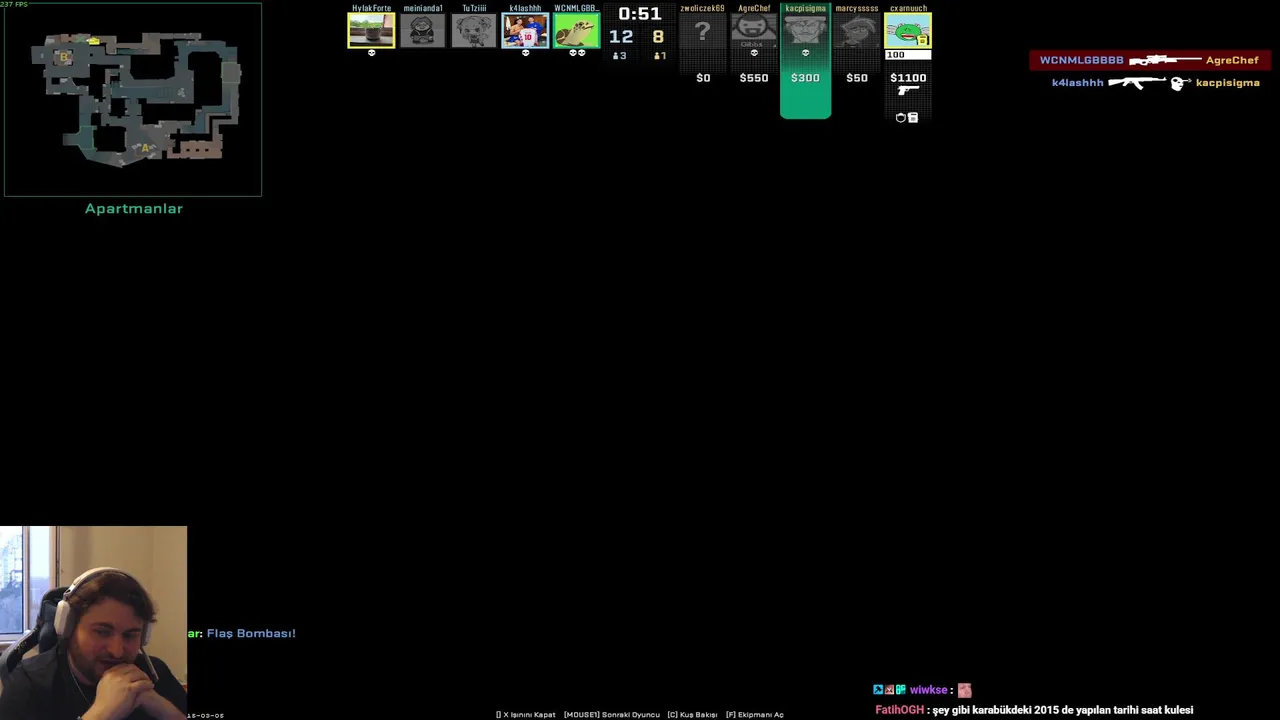This screenshot has height=720, width=1280.
Task: Click the Apartmanlar location label
Action: [134, 208]
